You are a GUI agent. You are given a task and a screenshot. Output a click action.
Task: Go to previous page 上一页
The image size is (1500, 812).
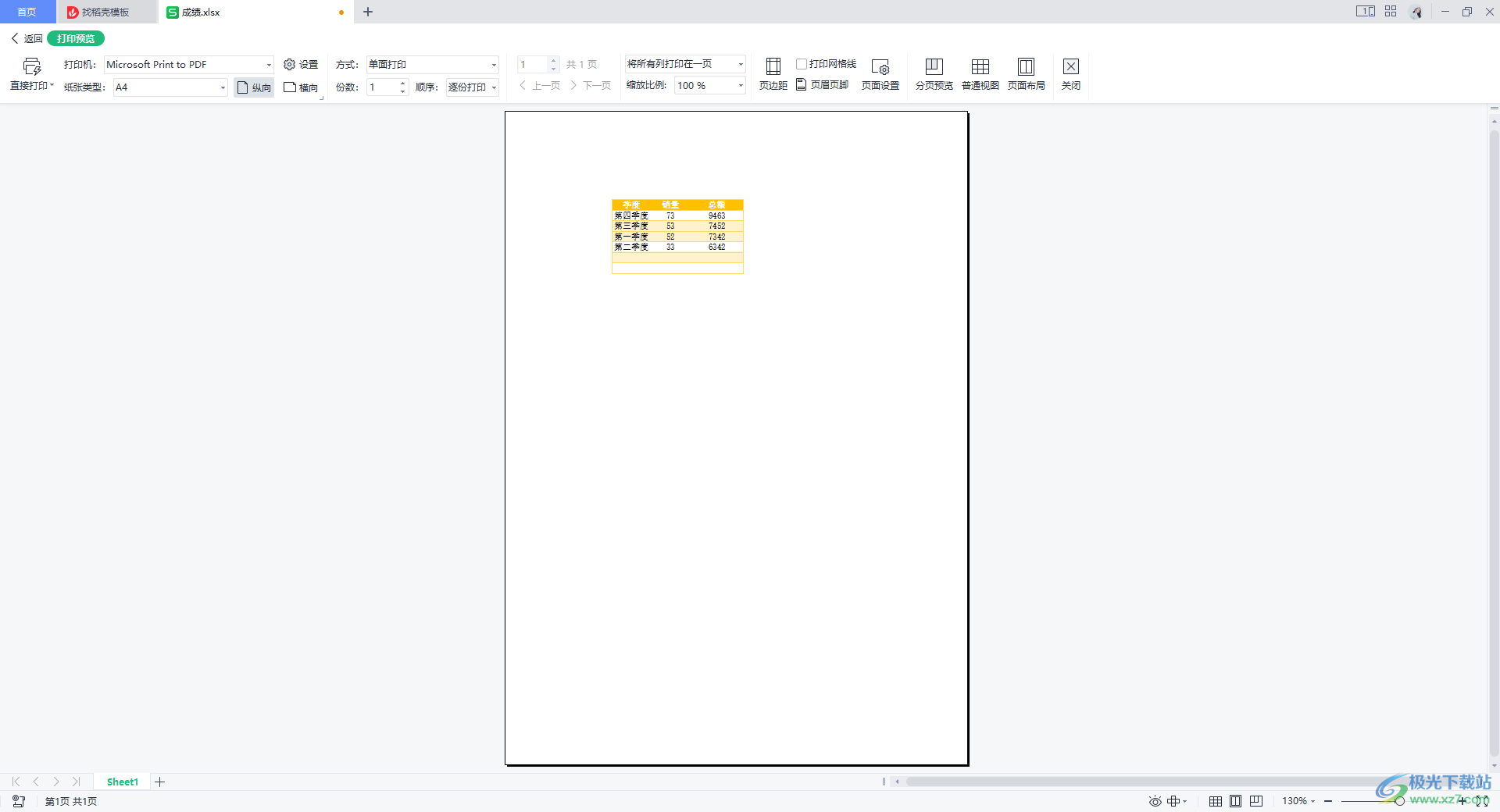540,85
